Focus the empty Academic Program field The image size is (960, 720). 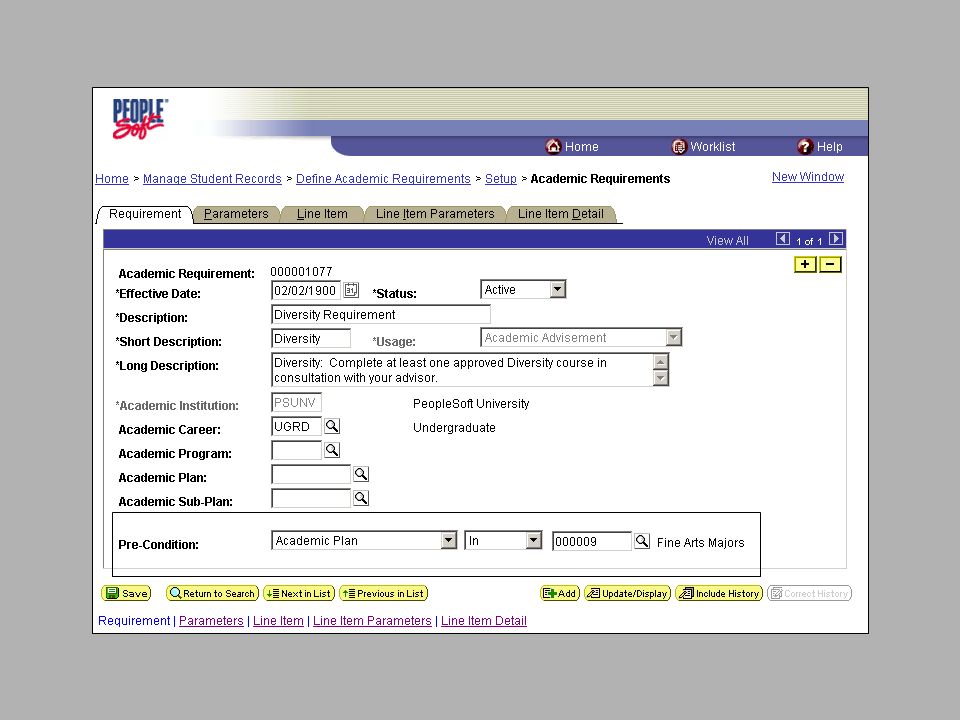[296, 451]
